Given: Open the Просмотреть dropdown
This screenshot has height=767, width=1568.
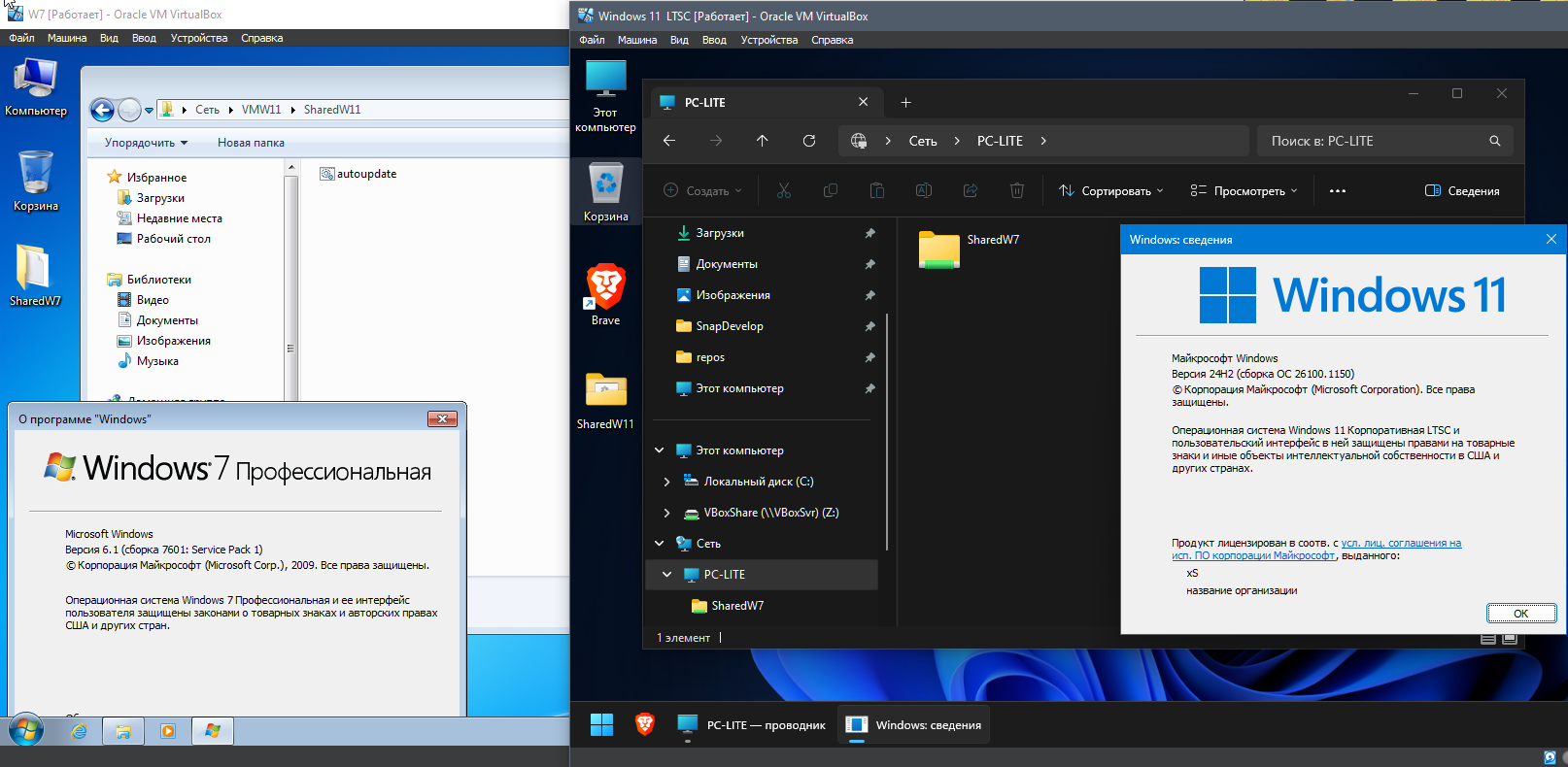Looking at the screenshot, I should pyautogui.click(x=1244, y=191).
